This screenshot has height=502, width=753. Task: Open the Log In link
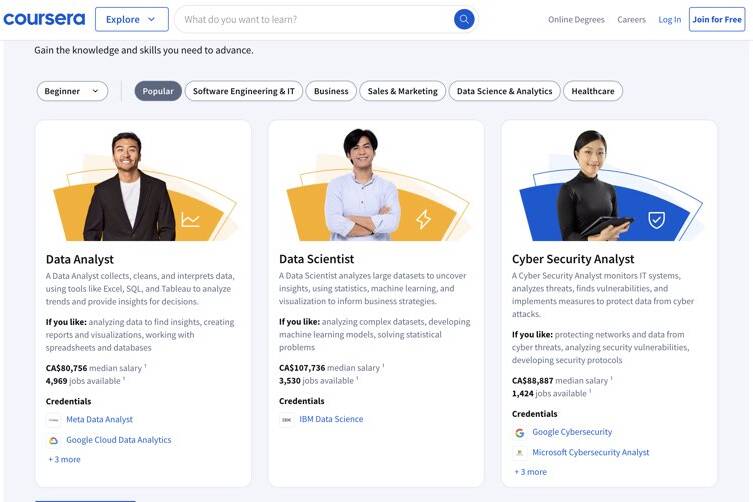coord(669,20)
